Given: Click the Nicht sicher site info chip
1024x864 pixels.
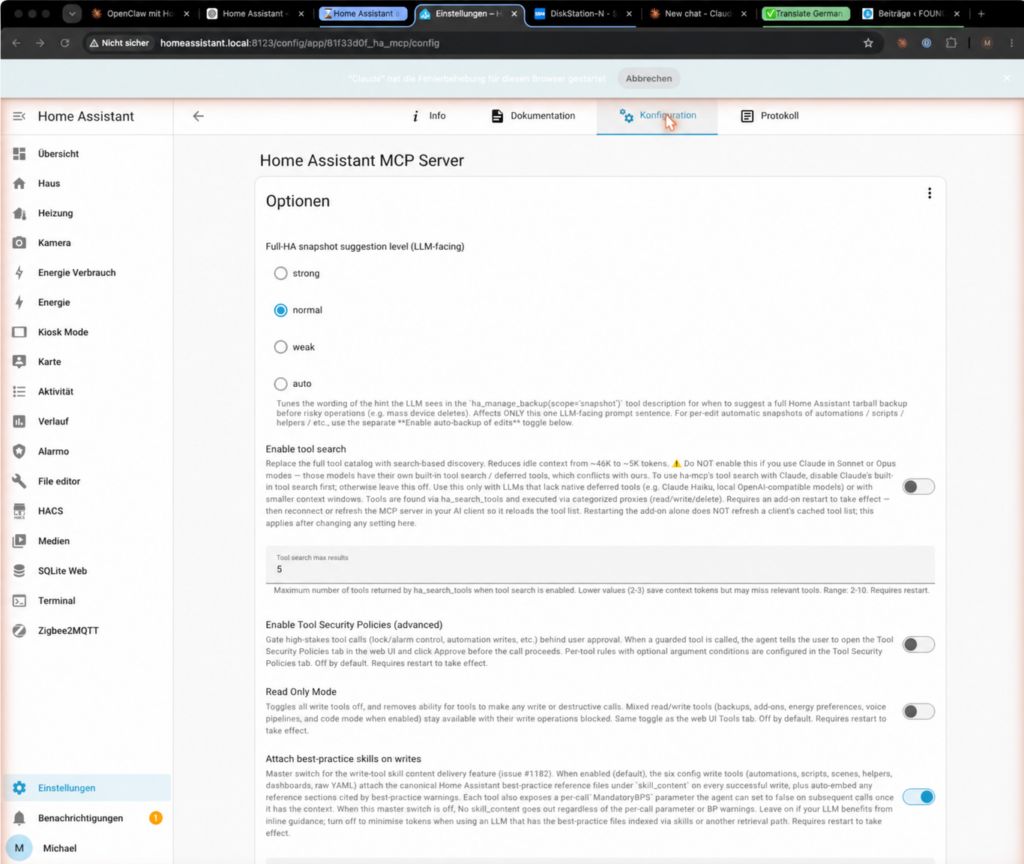Looking at the screenshot, I should point(120,43).
